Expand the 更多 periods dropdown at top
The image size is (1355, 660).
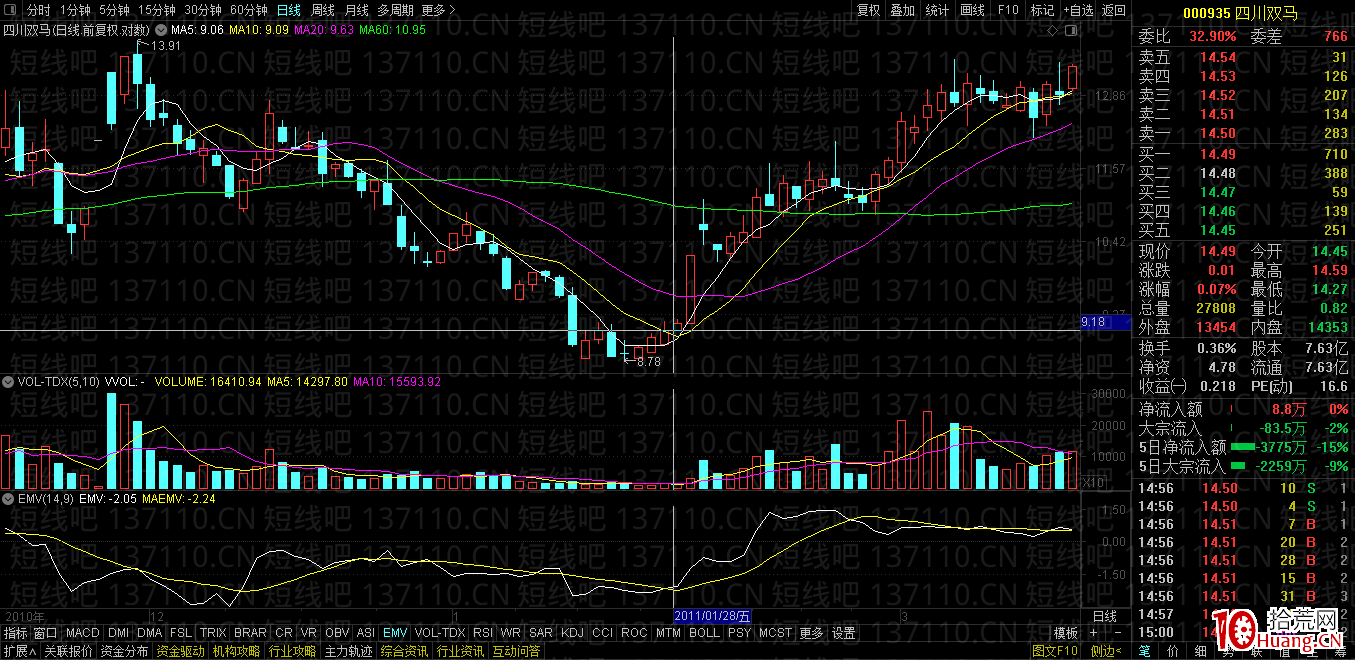437,10
